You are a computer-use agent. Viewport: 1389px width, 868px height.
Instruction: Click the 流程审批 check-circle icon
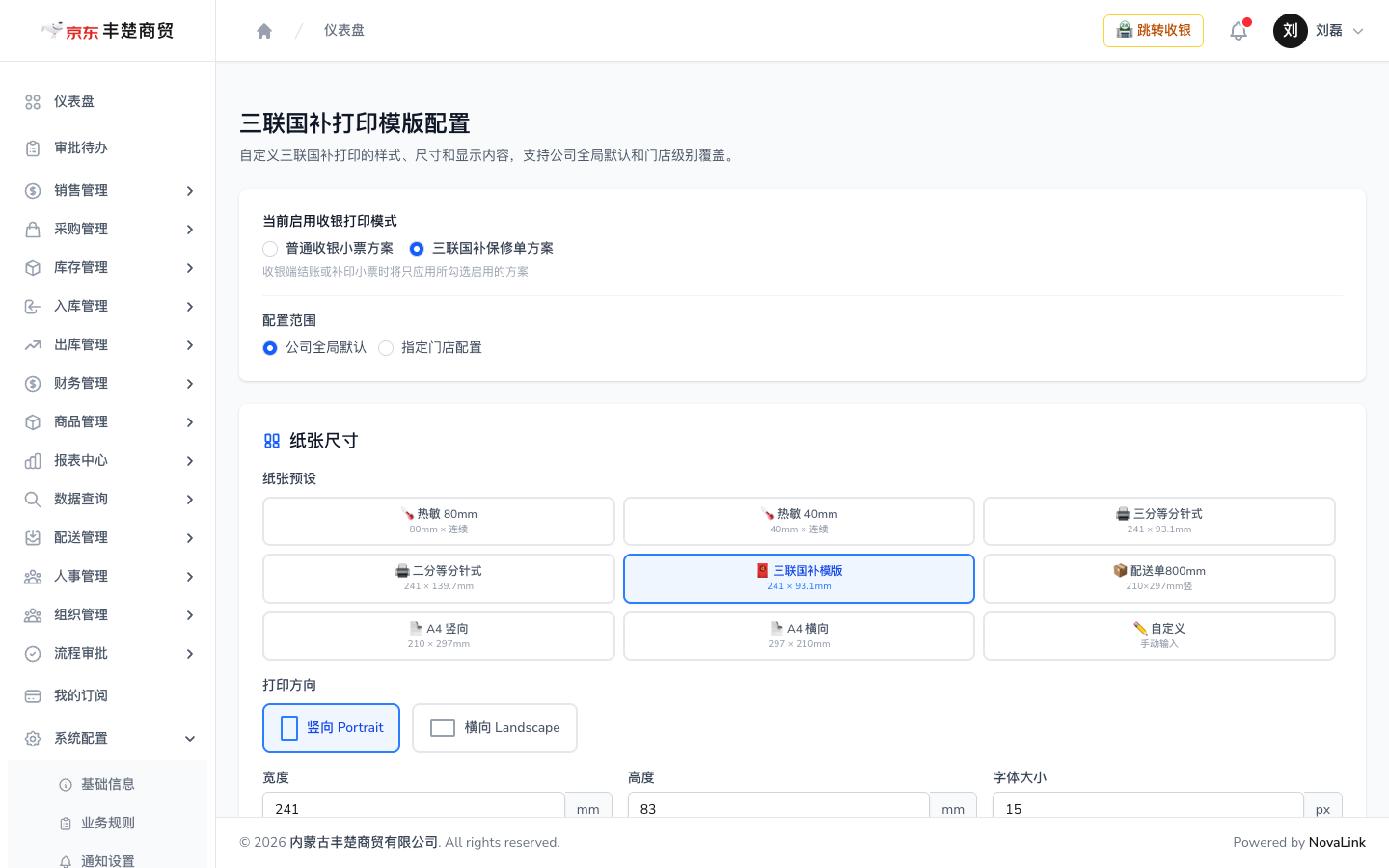[x=33, y=654]
